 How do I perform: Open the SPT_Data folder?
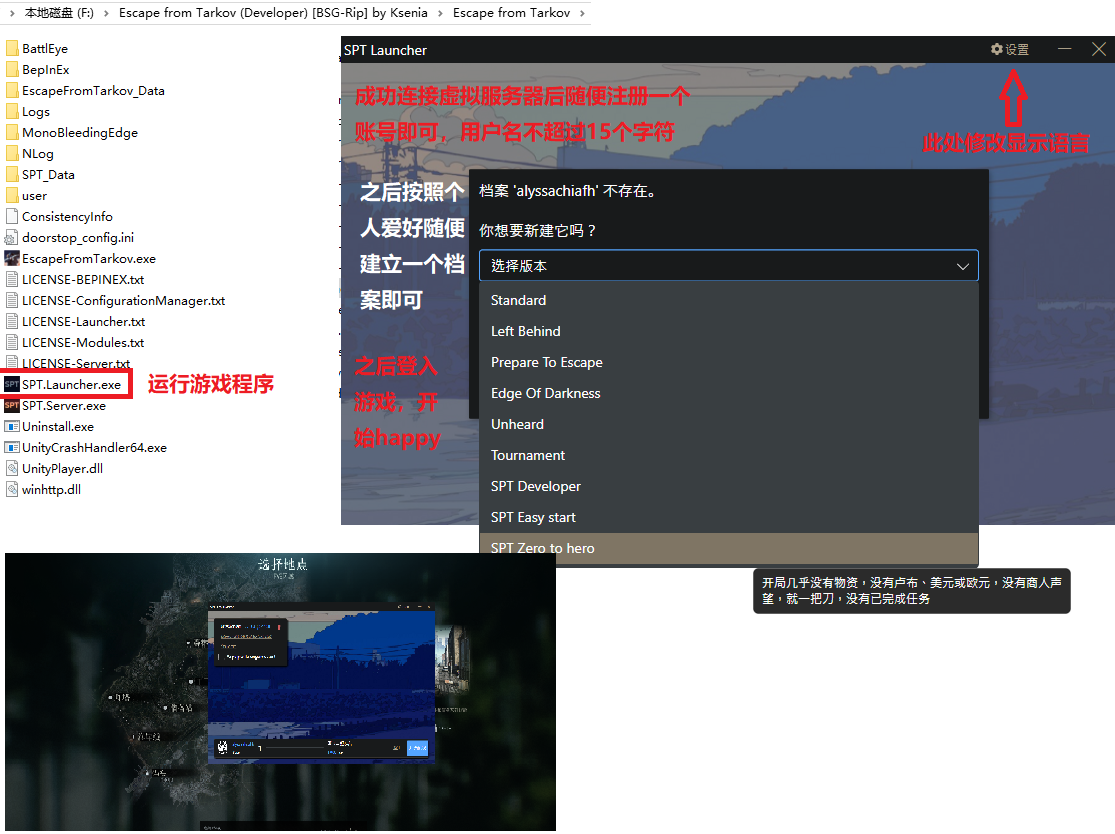tap(41, 174)
